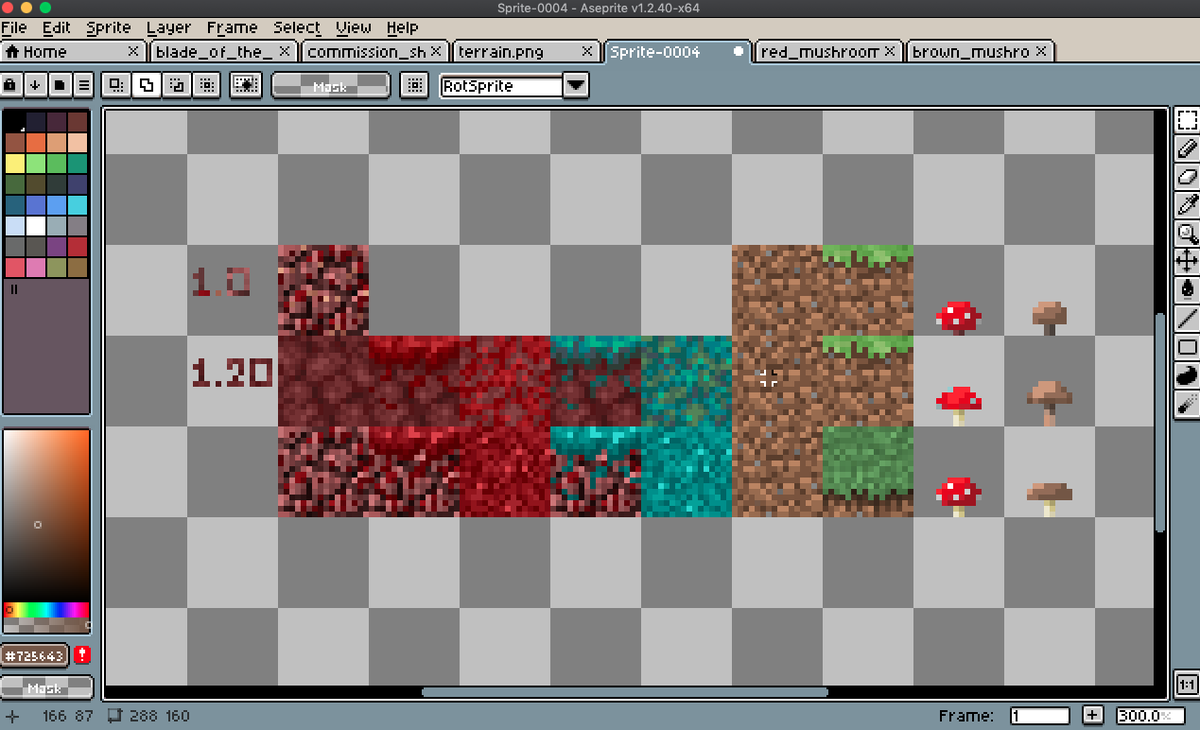
Task: Click the red color warning icon
Action: [x=82, y=656]
